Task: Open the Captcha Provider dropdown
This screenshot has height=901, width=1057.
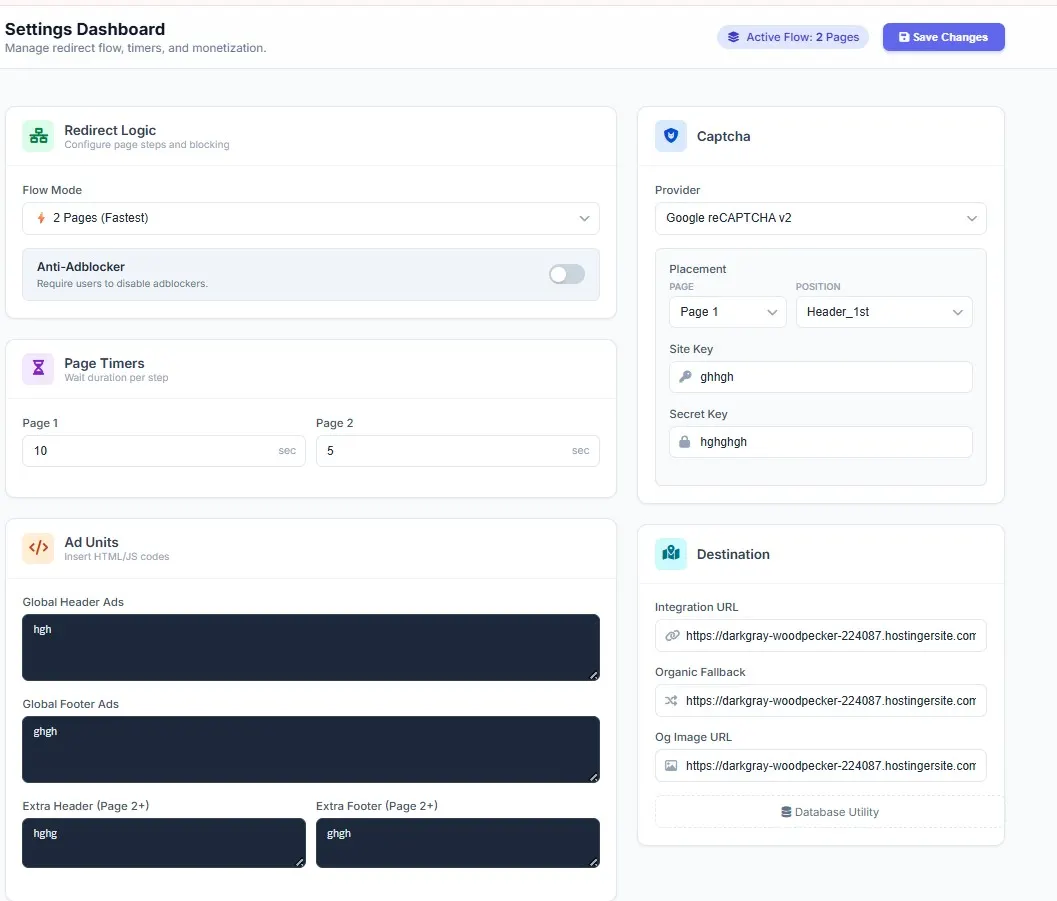Action: click(x=820, y=218)
